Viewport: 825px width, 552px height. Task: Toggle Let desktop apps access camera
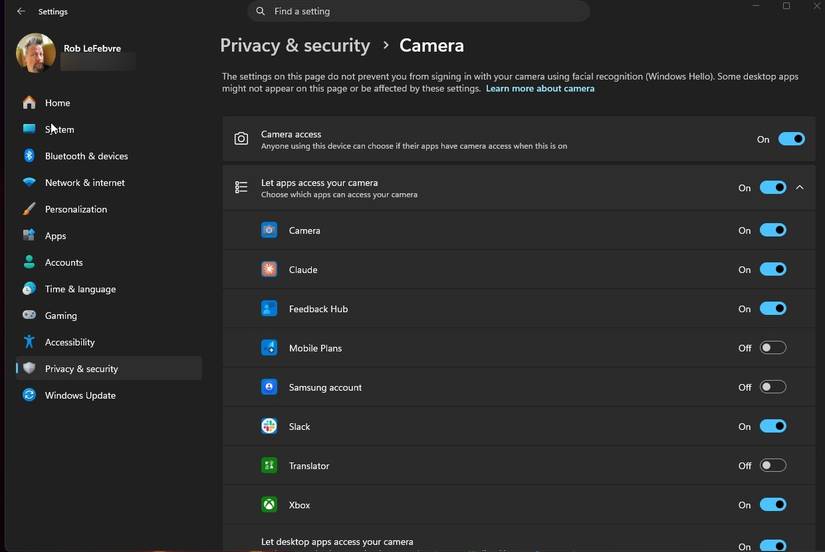click(772, 546)
